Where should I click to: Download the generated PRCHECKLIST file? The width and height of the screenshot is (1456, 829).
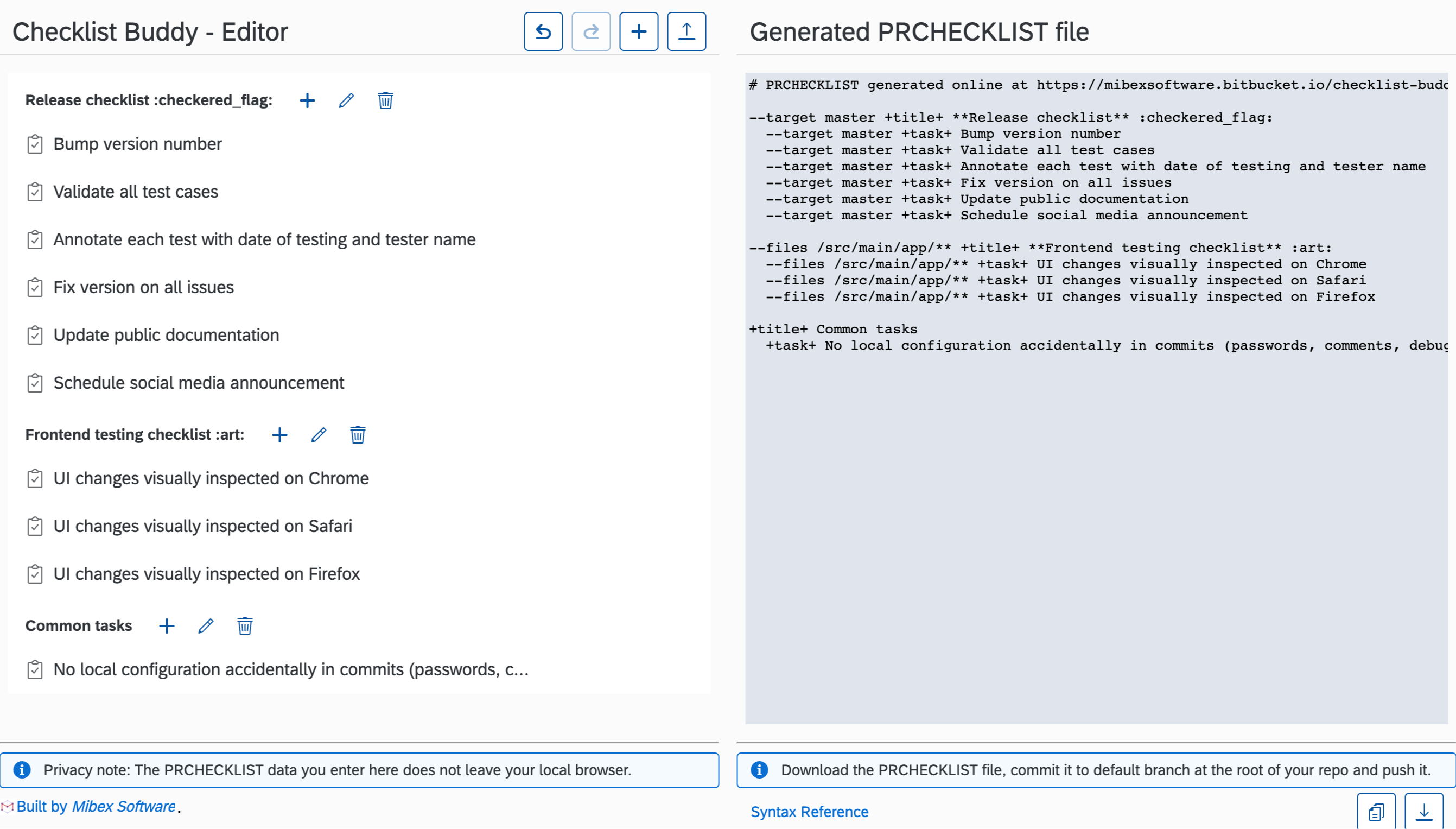[x=1423, y=811]
